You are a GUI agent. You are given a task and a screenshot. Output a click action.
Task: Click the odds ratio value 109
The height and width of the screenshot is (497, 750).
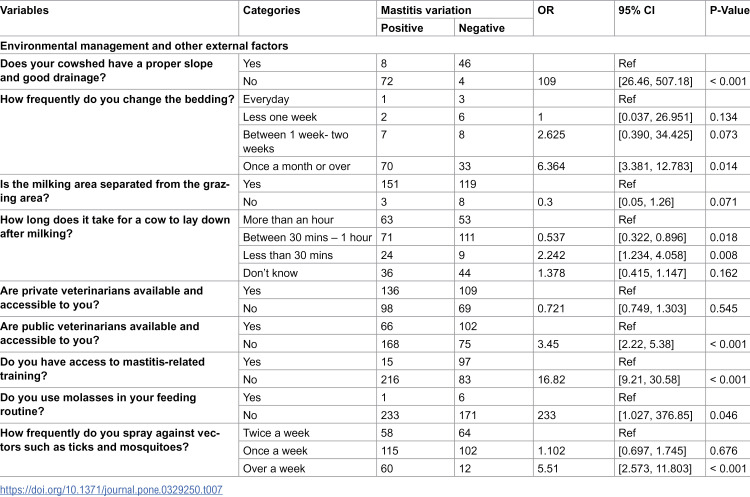(x=546, y=81)
